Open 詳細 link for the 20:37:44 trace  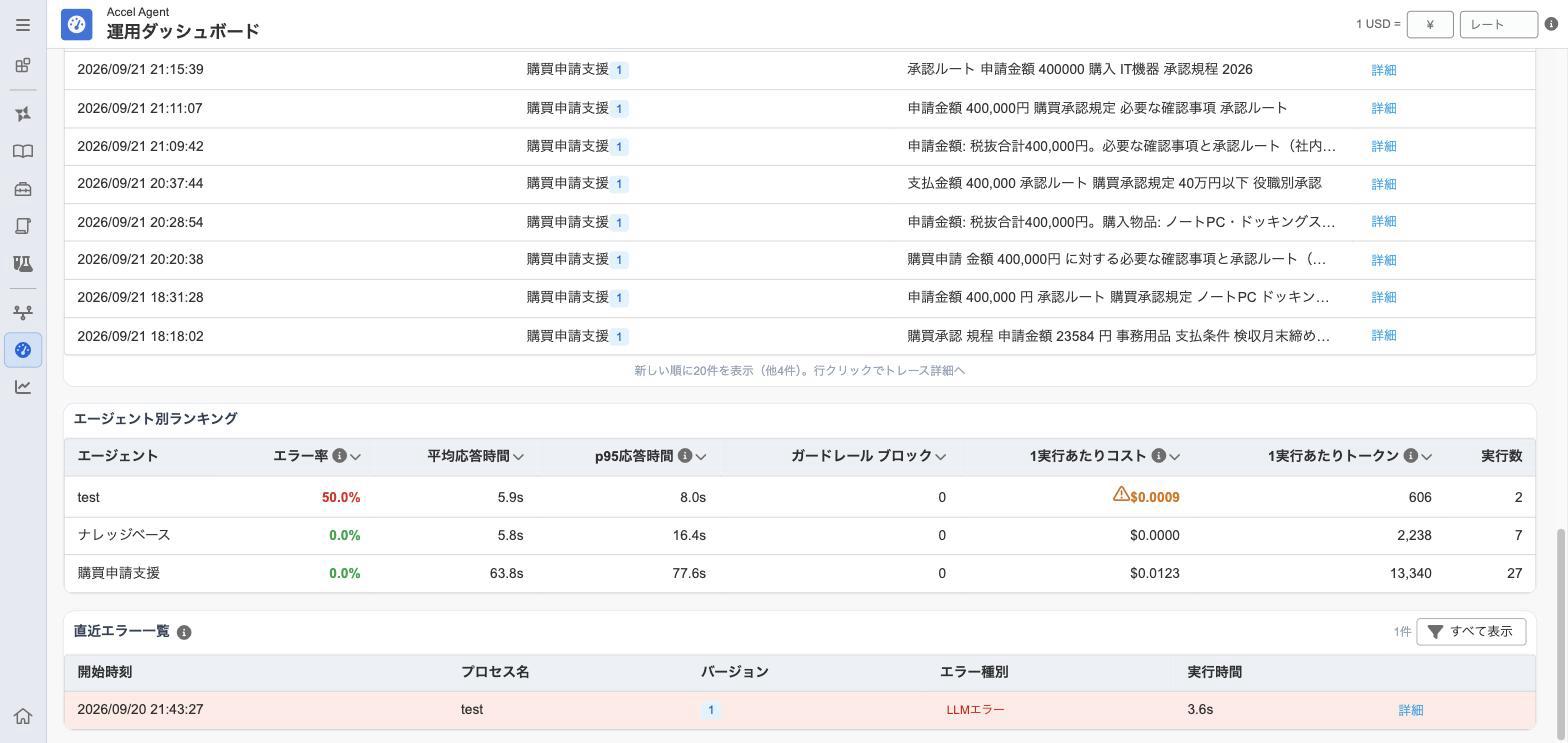[x=1384, y=184]
